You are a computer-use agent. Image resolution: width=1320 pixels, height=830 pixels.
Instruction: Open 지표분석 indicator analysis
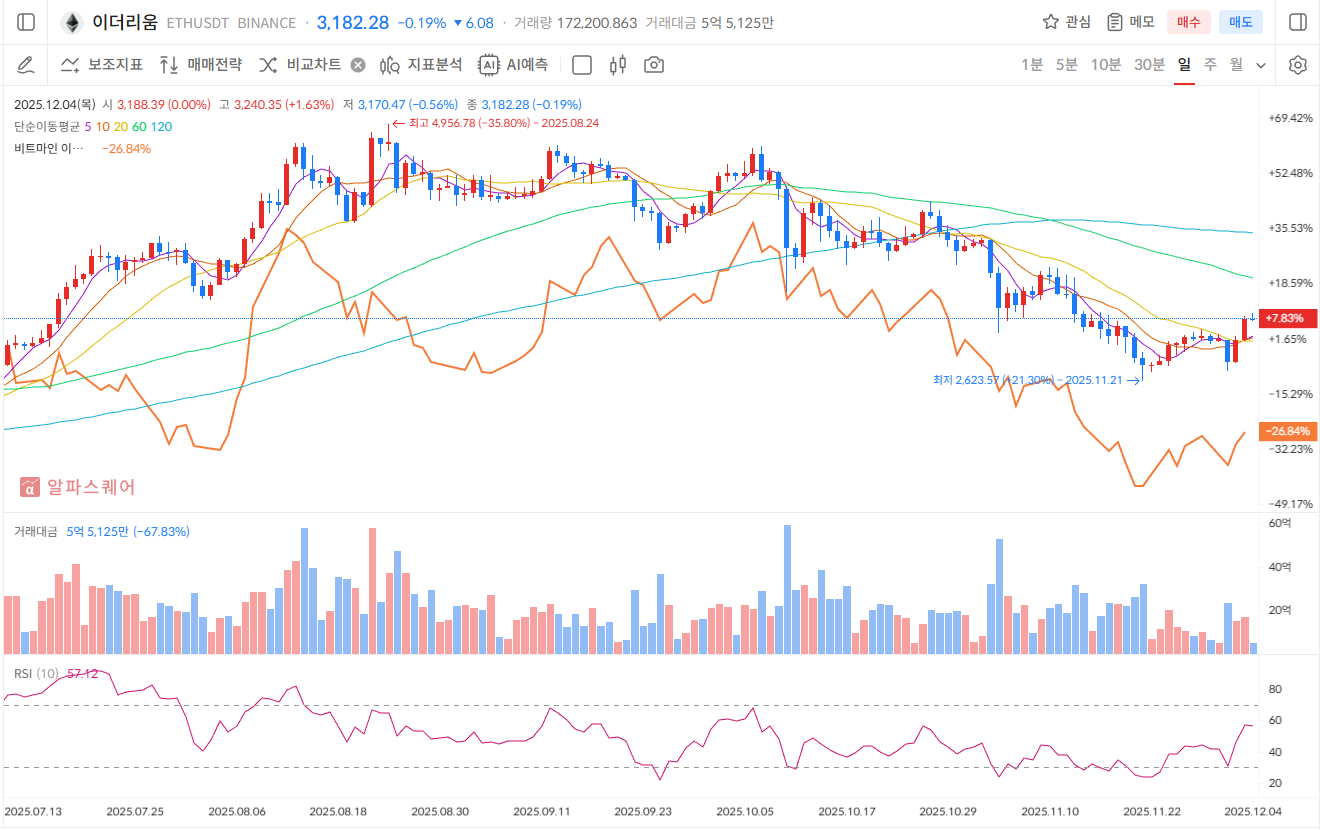(x=421, y=65)
